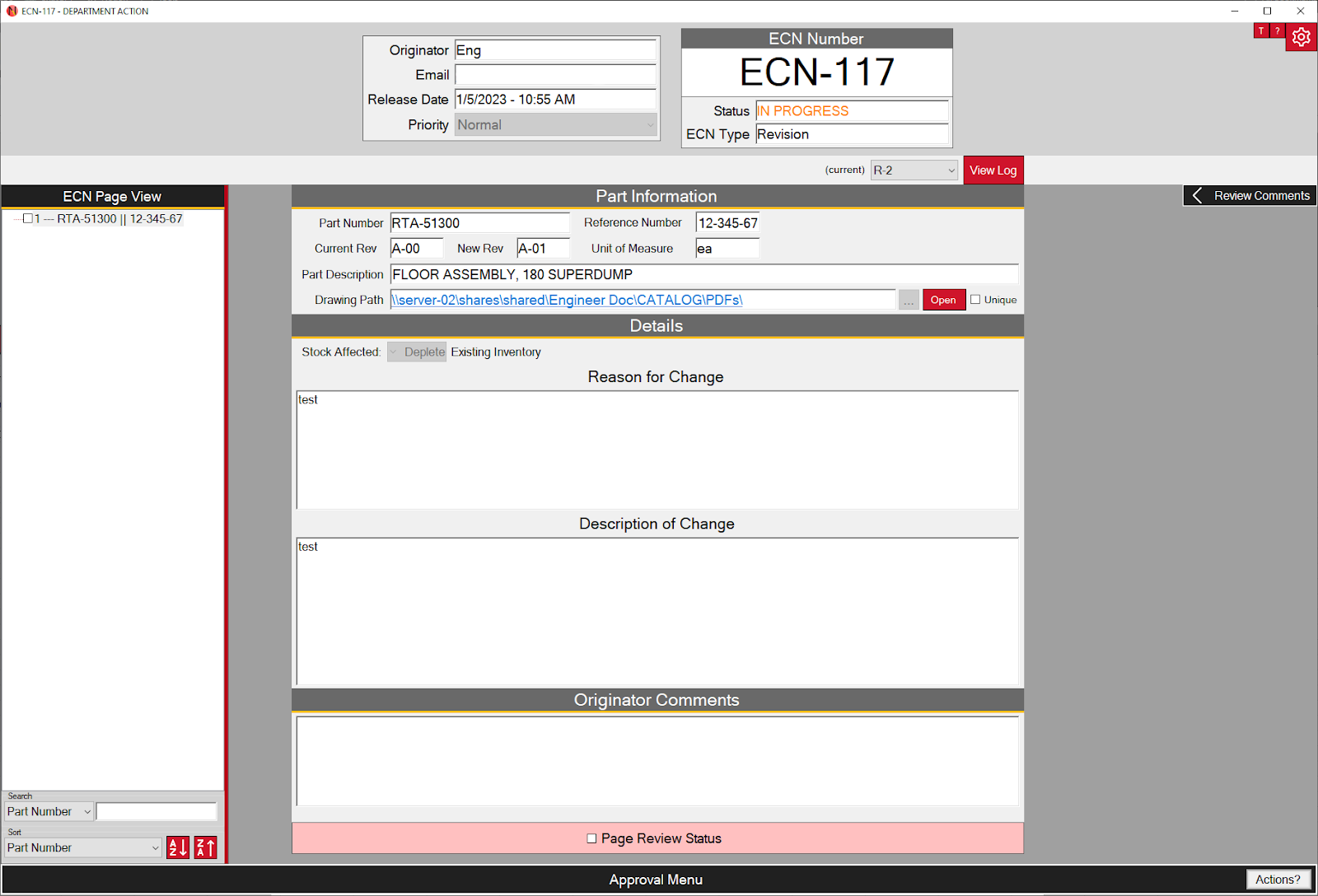Select RTA-51300 page in ECN Page View

click(x=119, y=219)
